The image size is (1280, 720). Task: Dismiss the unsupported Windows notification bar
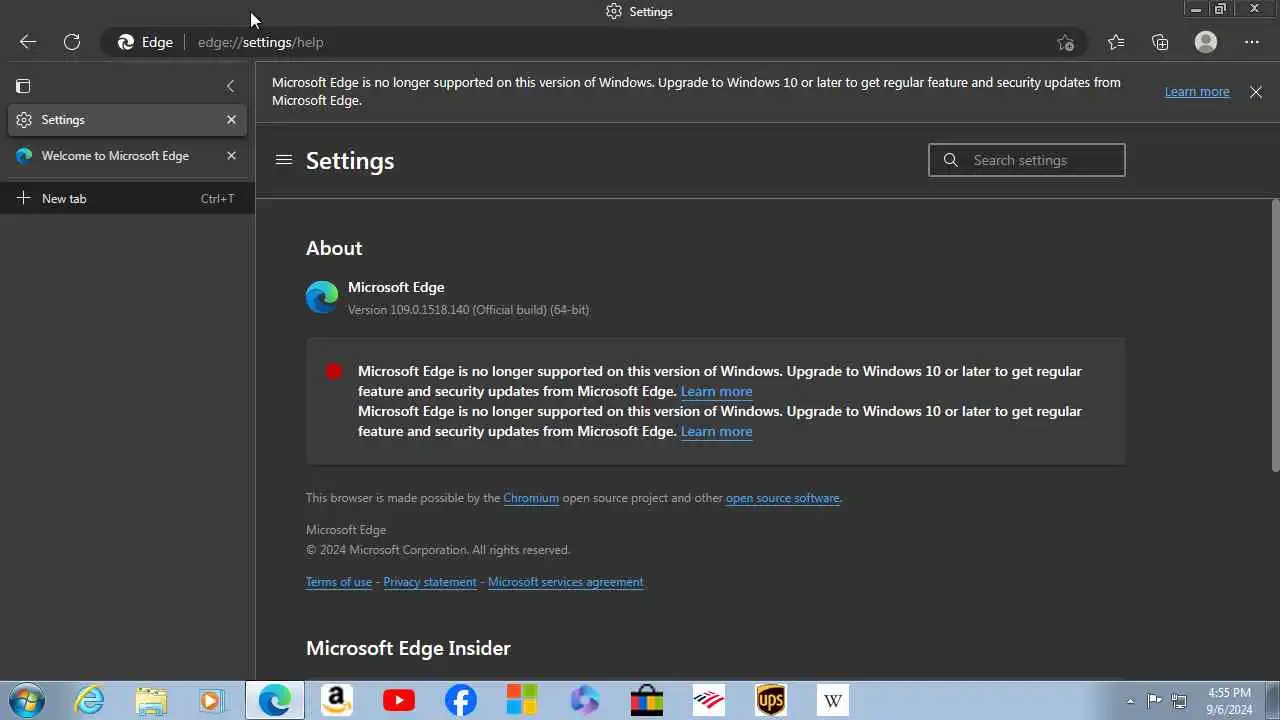(1256, 91)
